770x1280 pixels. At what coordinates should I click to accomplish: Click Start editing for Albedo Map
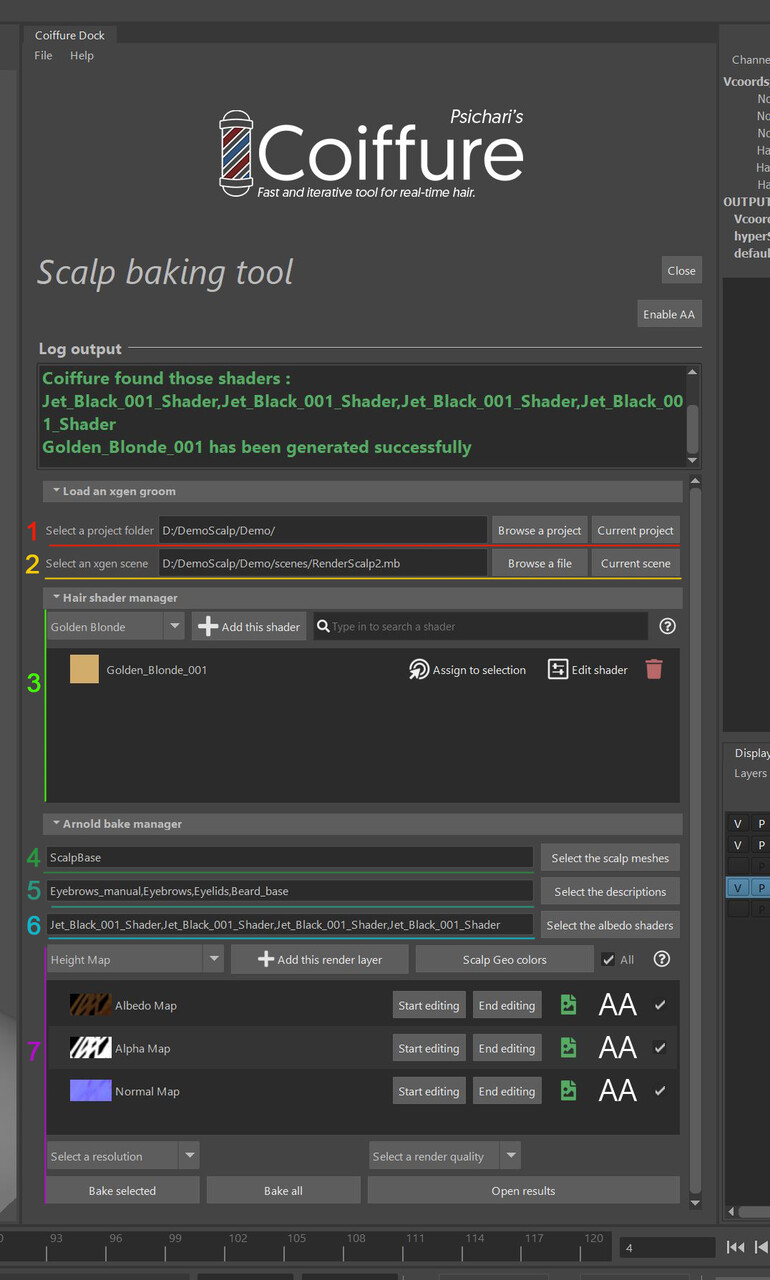(x=429, y=1005)
